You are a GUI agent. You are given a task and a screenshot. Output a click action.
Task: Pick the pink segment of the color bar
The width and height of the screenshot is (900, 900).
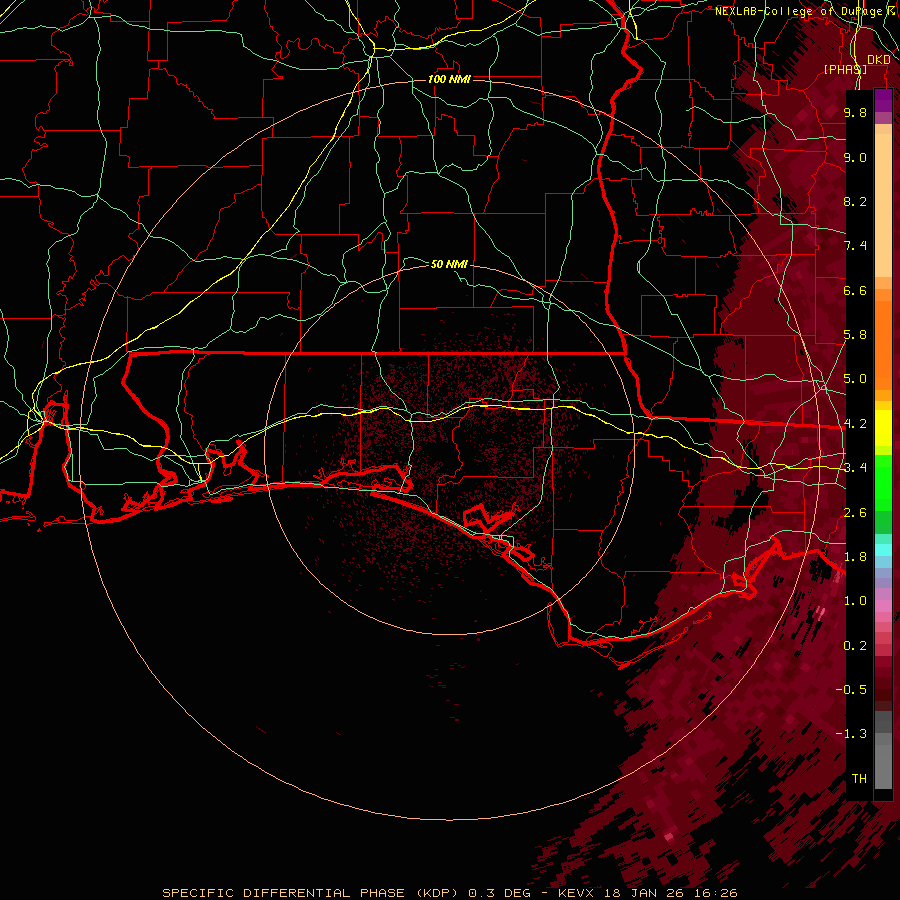(883, 606)
